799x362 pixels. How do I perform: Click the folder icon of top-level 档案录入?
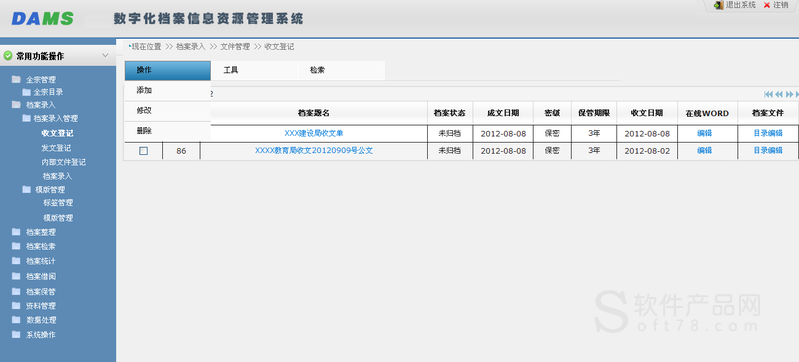(x=16, y=105)
